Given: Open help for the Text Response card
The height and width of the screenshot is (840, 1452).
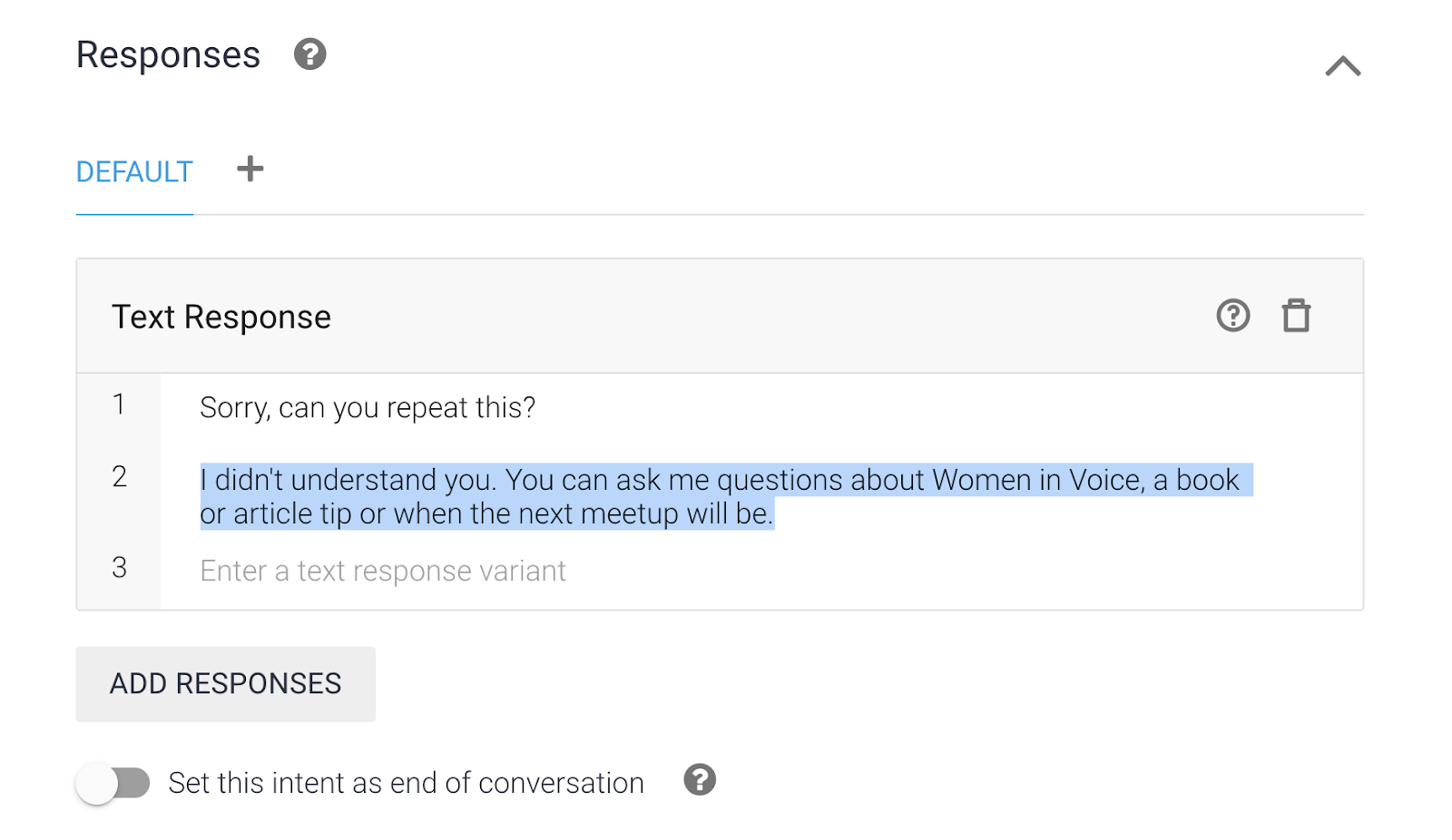Looking at the screenshot, I should click(x=1232, y=316).
